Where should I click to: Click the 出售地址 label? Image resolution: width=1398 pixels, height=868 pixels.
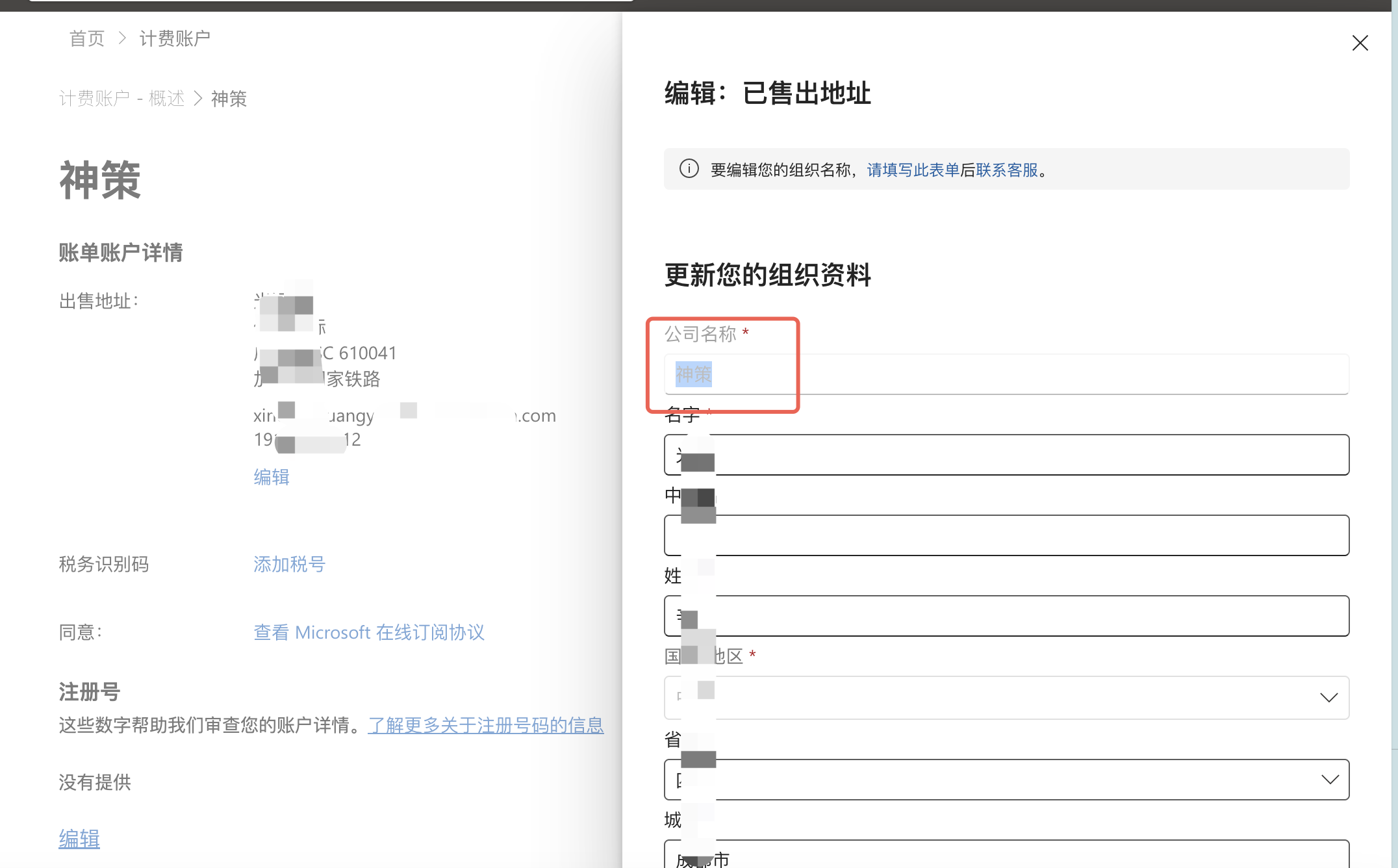pyautogui.click(x=99, y=301)
